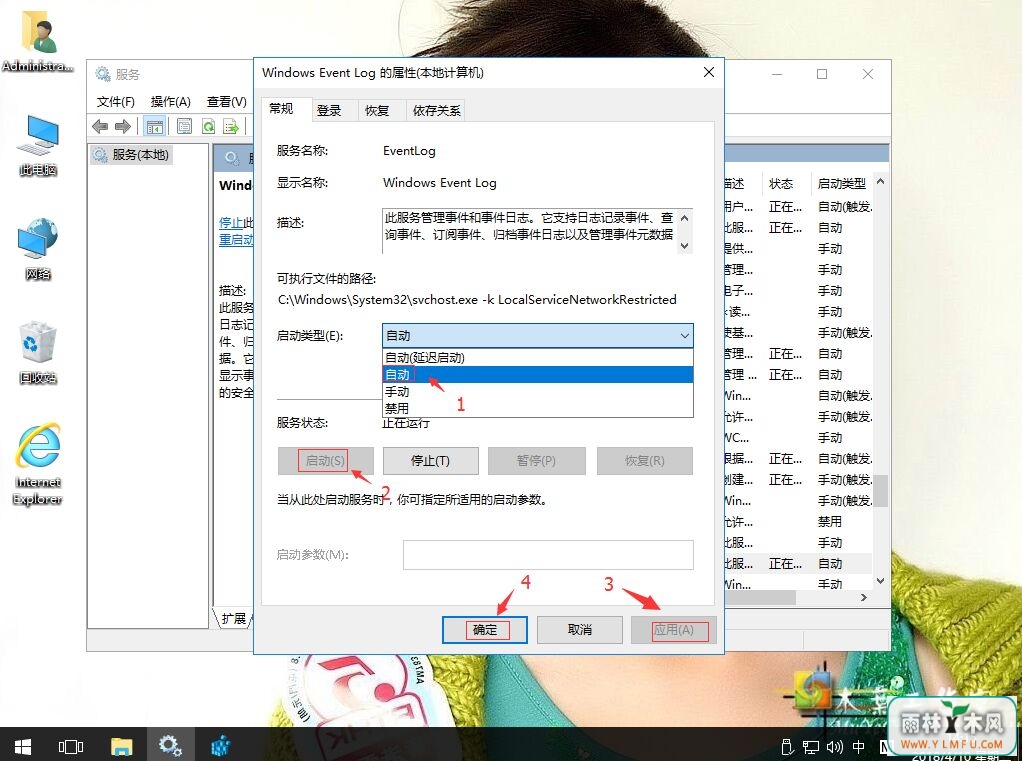
Task: Open the 查看(V) menu in Services
Action: pos(226,102)
